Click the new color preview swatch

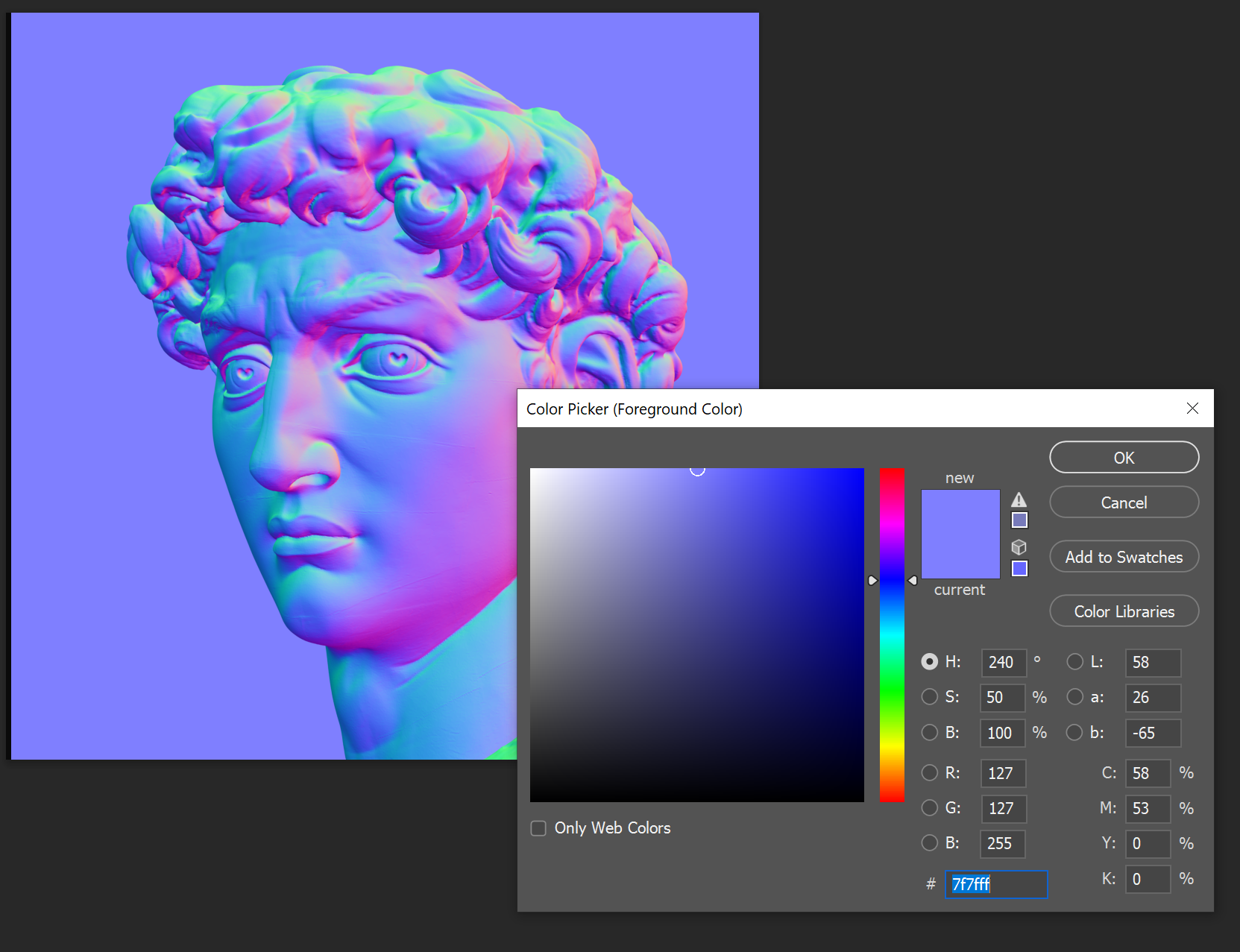[x=960, y=511]
